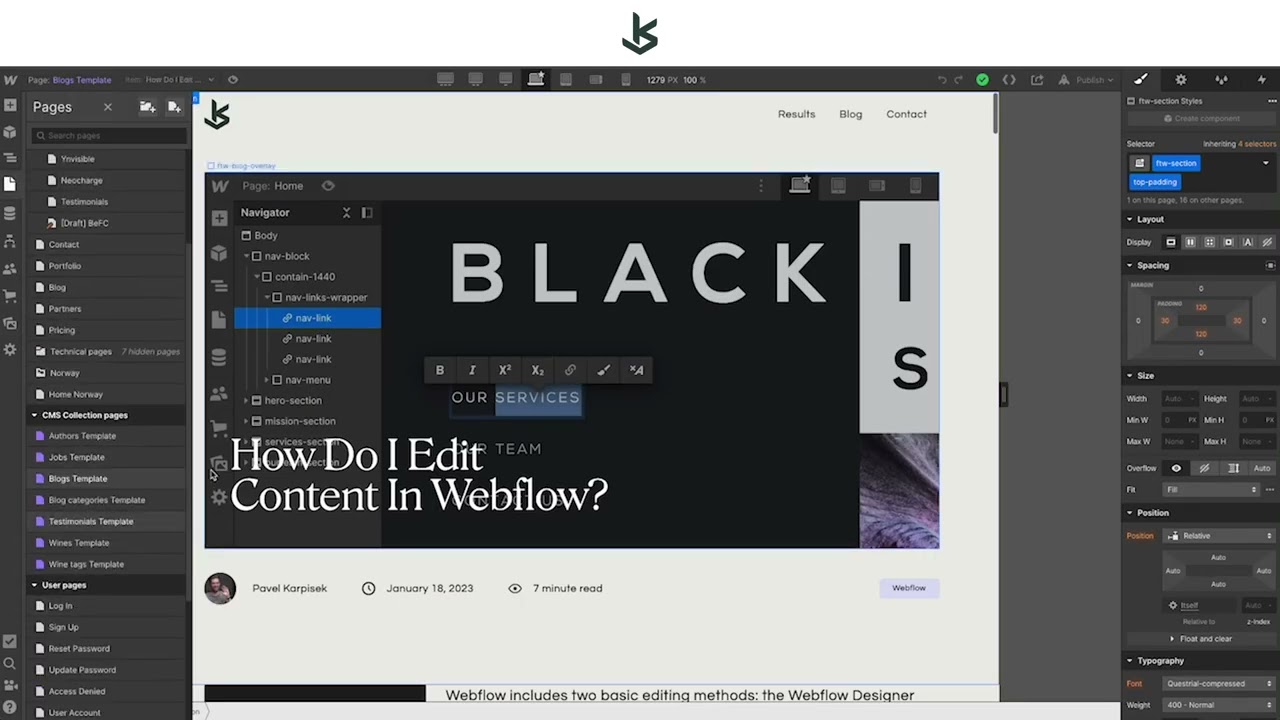
Task: Click the Search pages field
Action: [x=108, y=135]
